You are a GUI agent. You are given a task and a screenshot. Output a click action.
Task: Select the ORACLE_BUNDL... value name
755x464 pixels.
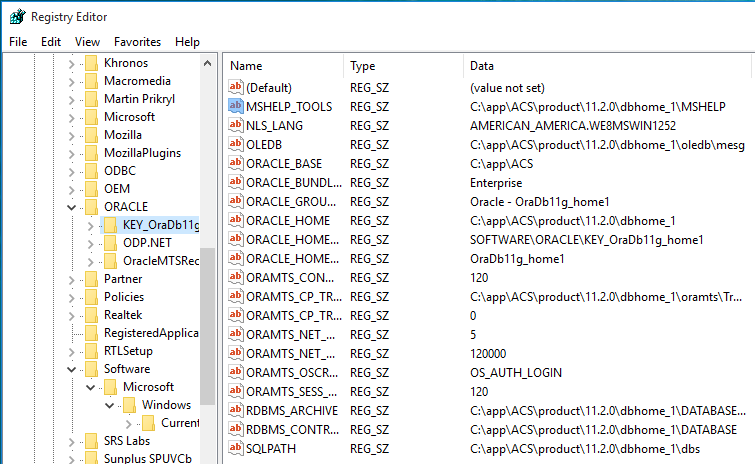[x=294, y=182]
